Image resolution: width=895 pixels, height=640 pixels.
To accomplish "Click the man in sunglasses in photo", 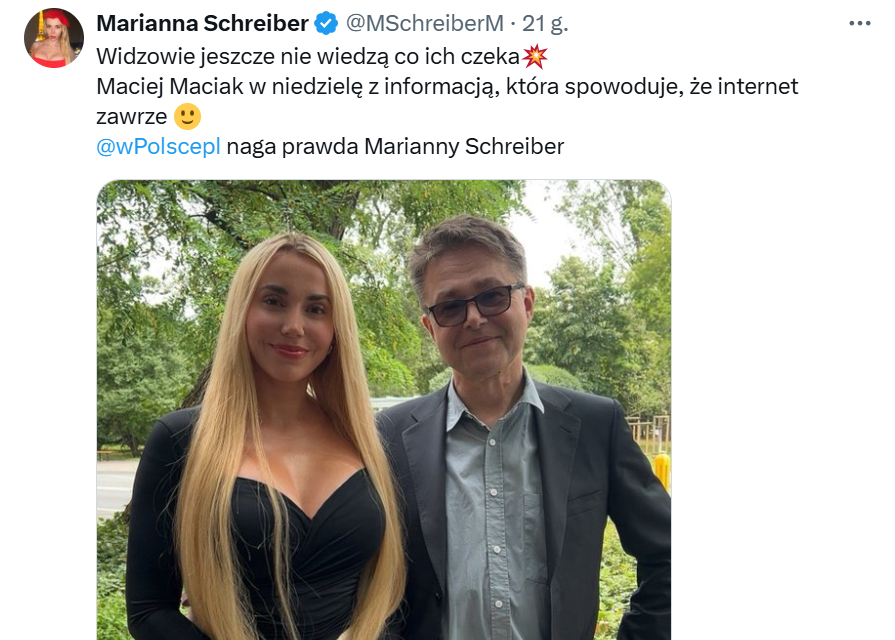I will pyautogui.click(x=522, y=434).
